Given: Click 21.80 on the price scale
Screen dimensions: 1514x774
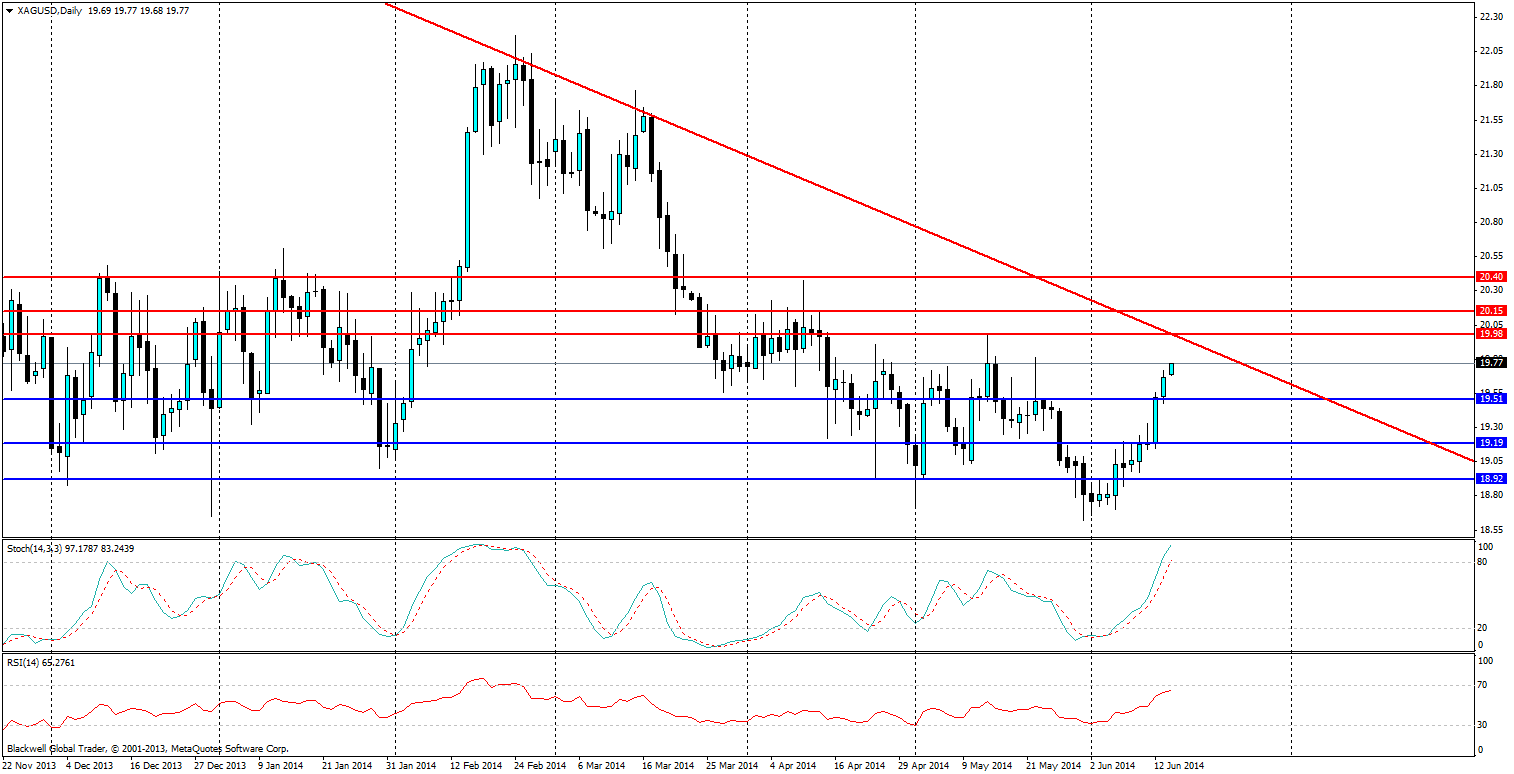Looking at the screenshot, I should coord(1491,85).
